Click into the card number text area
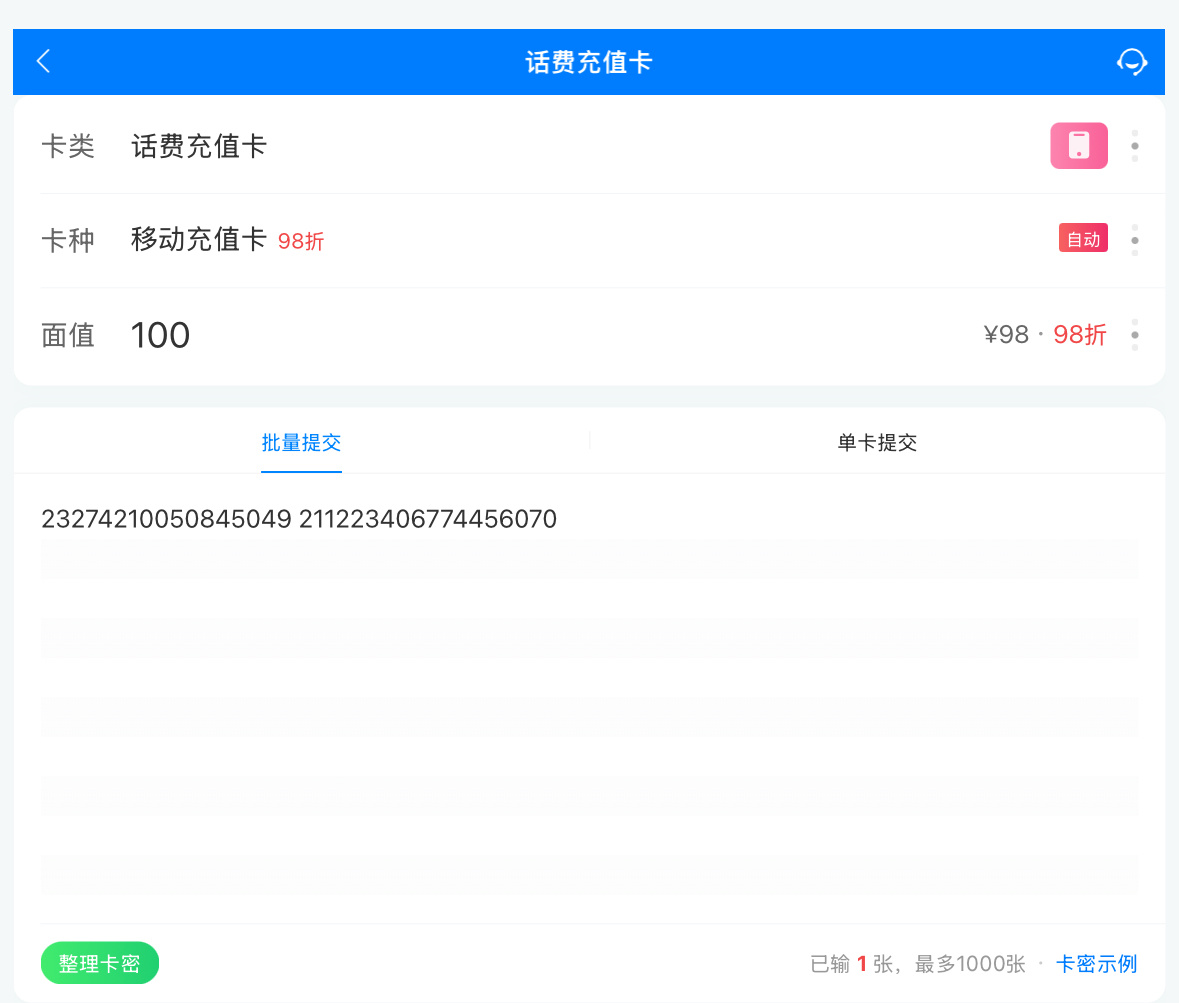 [588, 700]
